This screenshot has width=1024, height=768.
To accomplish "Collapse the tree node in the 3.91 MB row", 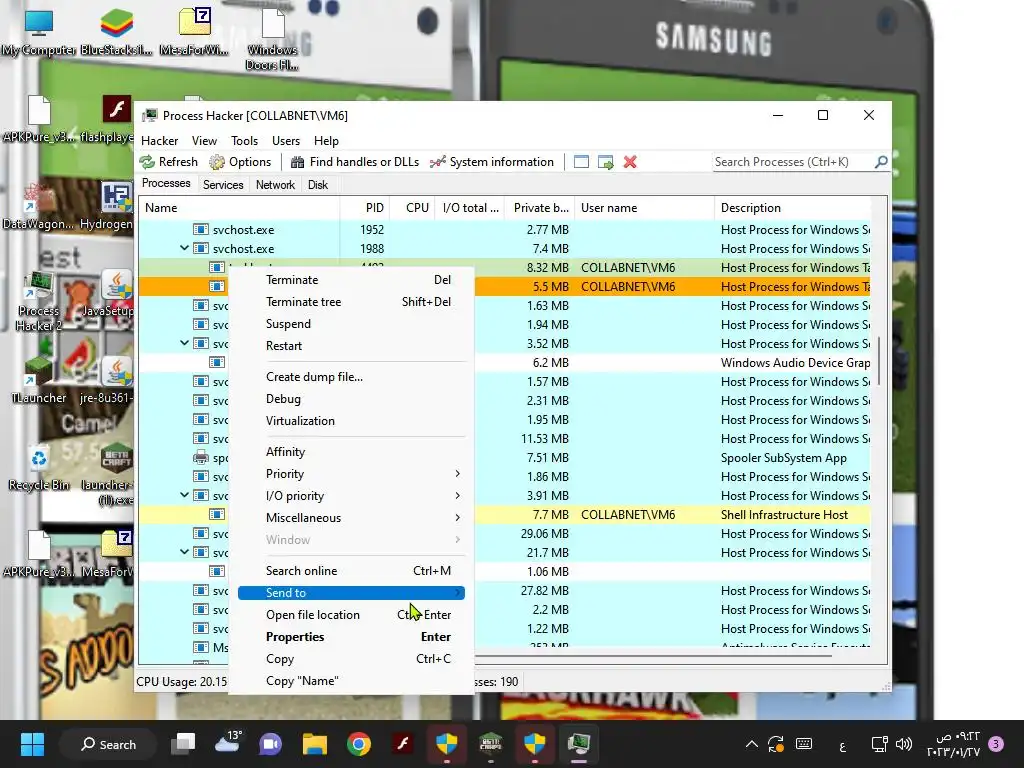I will pyautogui.click(x=184, y=495).
